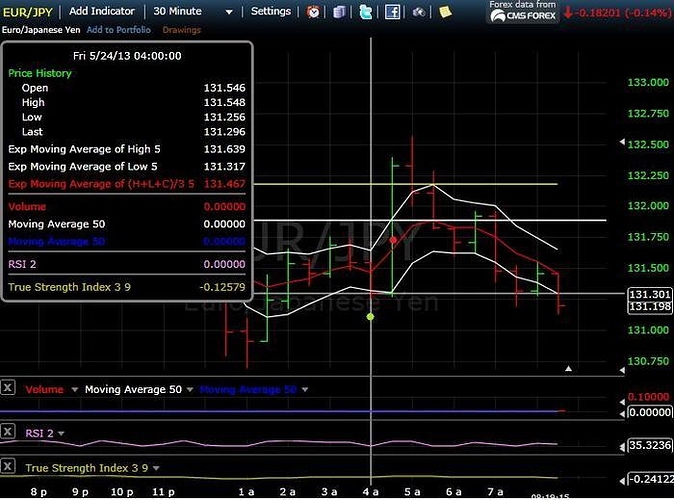Click the documents stack icon in toolbar
Viewport: 674px width, 500px height.
(339, 12)
